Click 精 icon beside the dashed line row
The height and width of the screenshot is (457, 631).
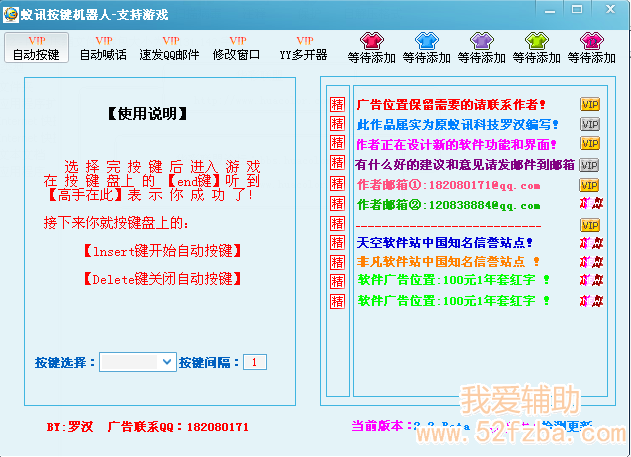click(x=337, y=223)
